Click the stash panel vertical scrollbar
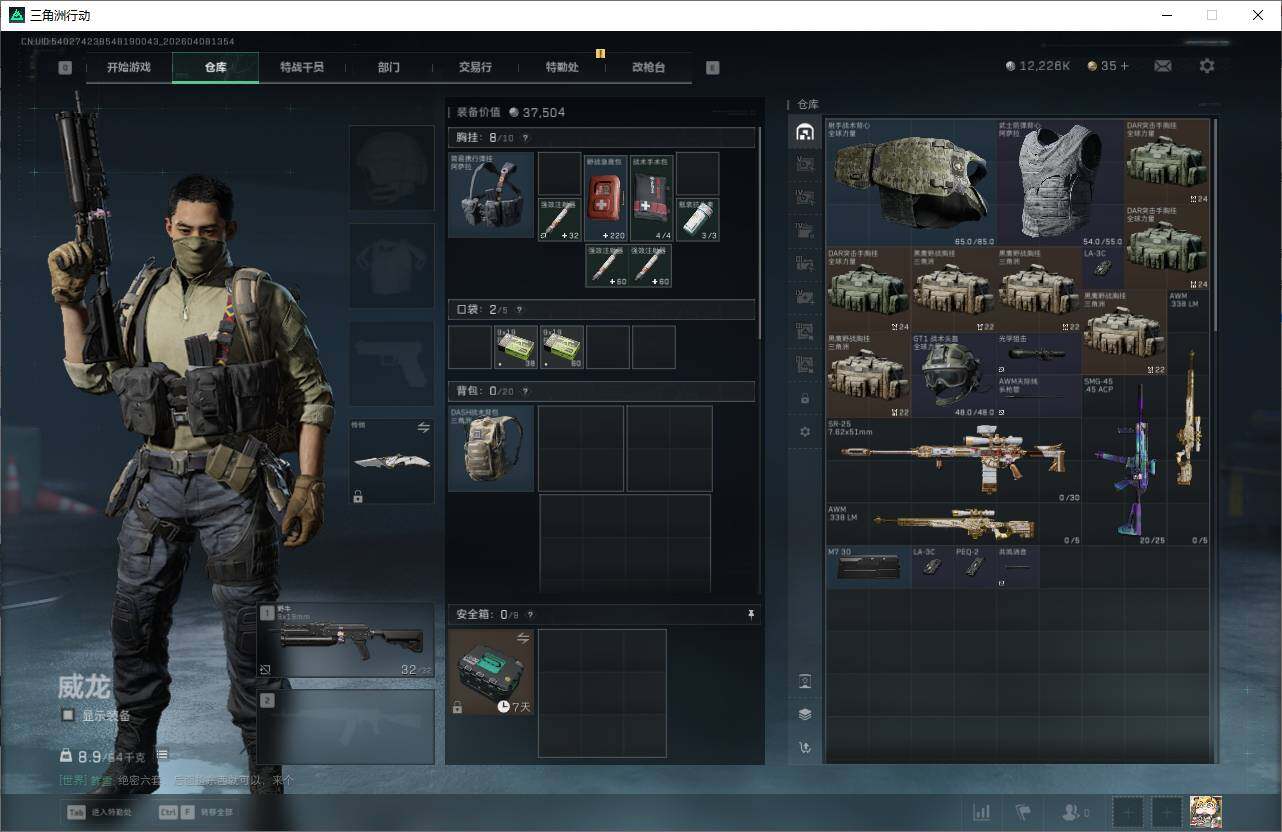The height and width of the screenshot is (832, 1282). point(1215,226)
